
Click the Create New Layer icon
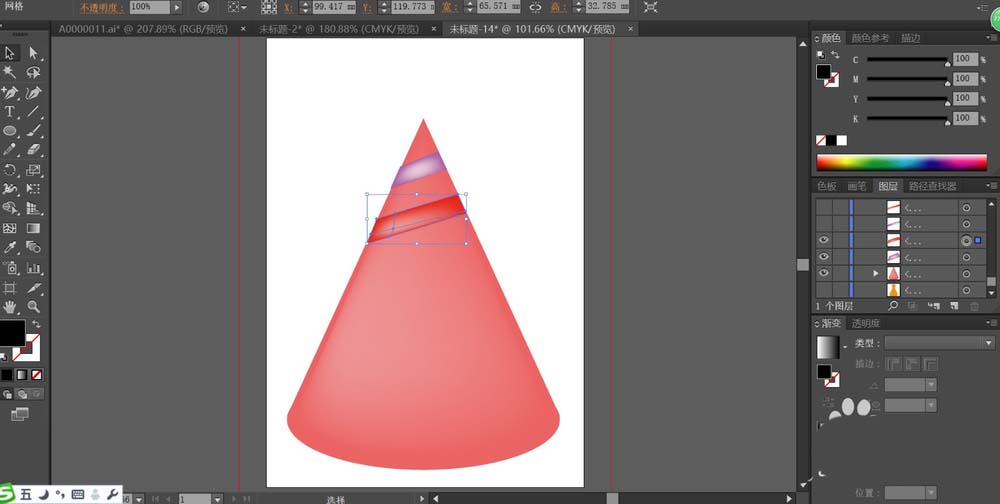click(954, 306)
